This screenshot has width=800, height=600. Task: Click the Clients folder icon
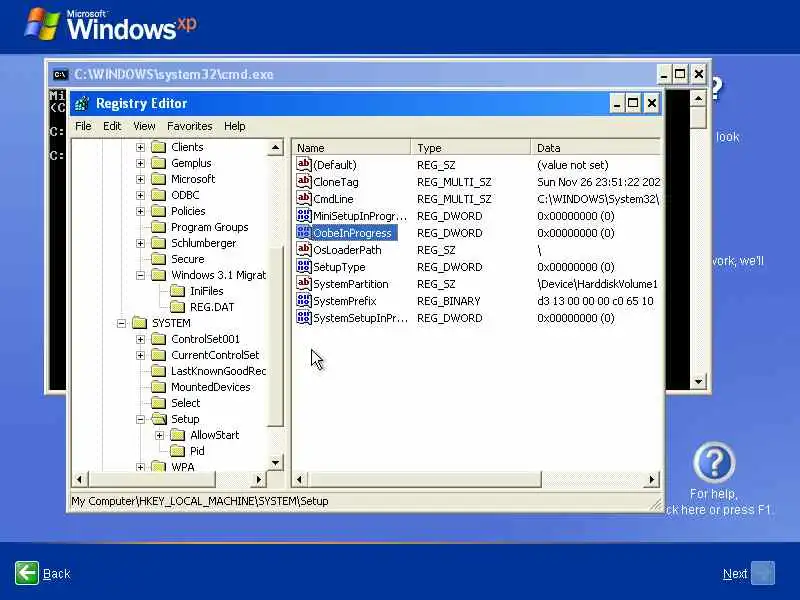159,147
